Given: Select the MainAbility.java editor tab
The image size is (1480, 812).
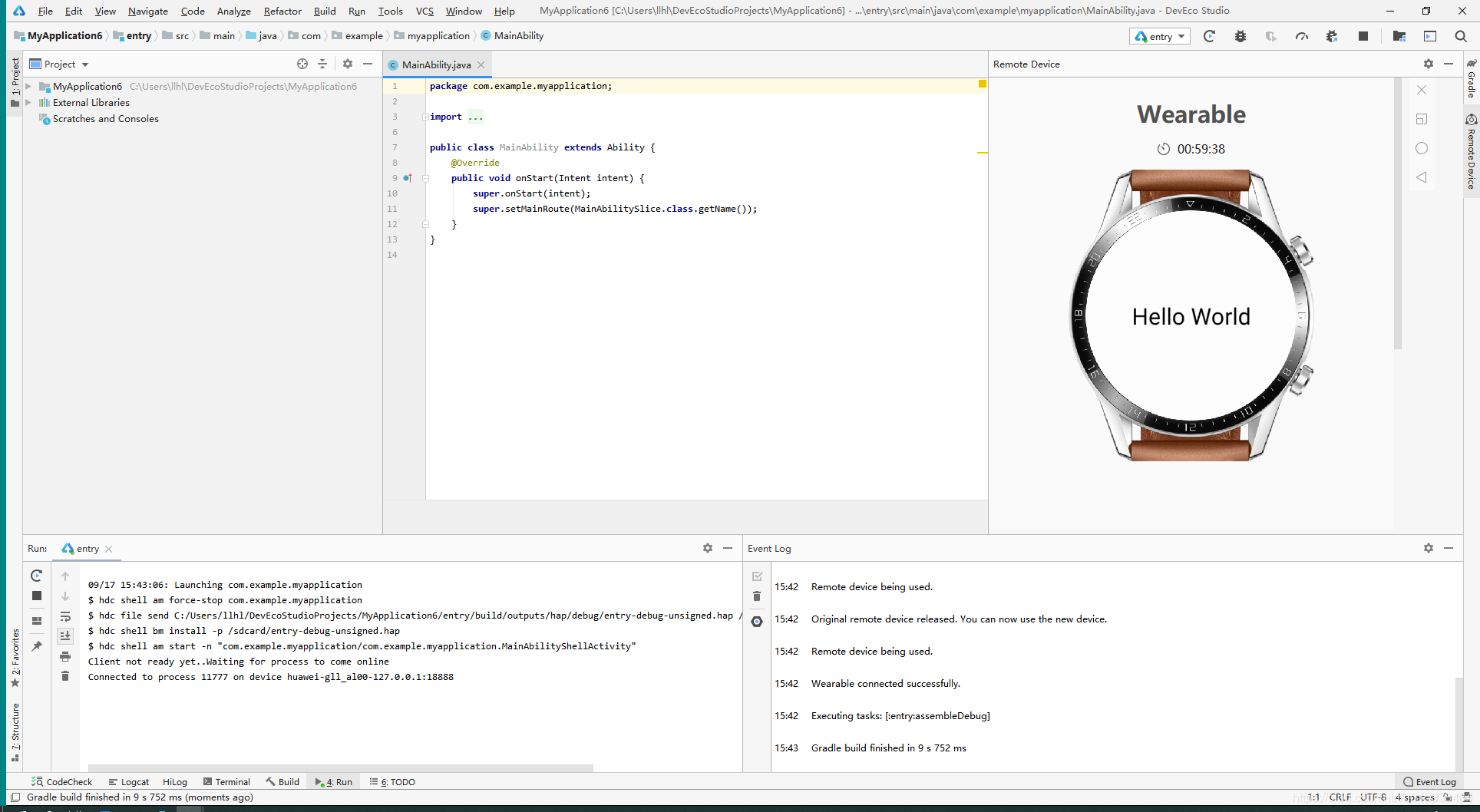Looking at the screenshot, I should pos(436,64).
